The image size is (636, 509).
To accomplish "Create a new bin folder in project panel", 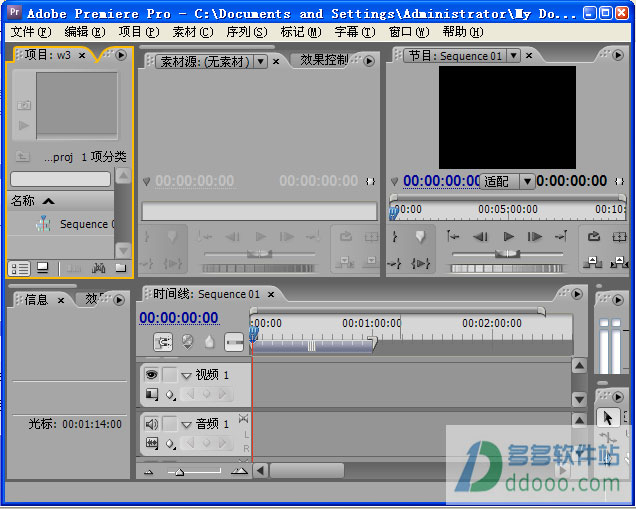I will click(120, 268).
